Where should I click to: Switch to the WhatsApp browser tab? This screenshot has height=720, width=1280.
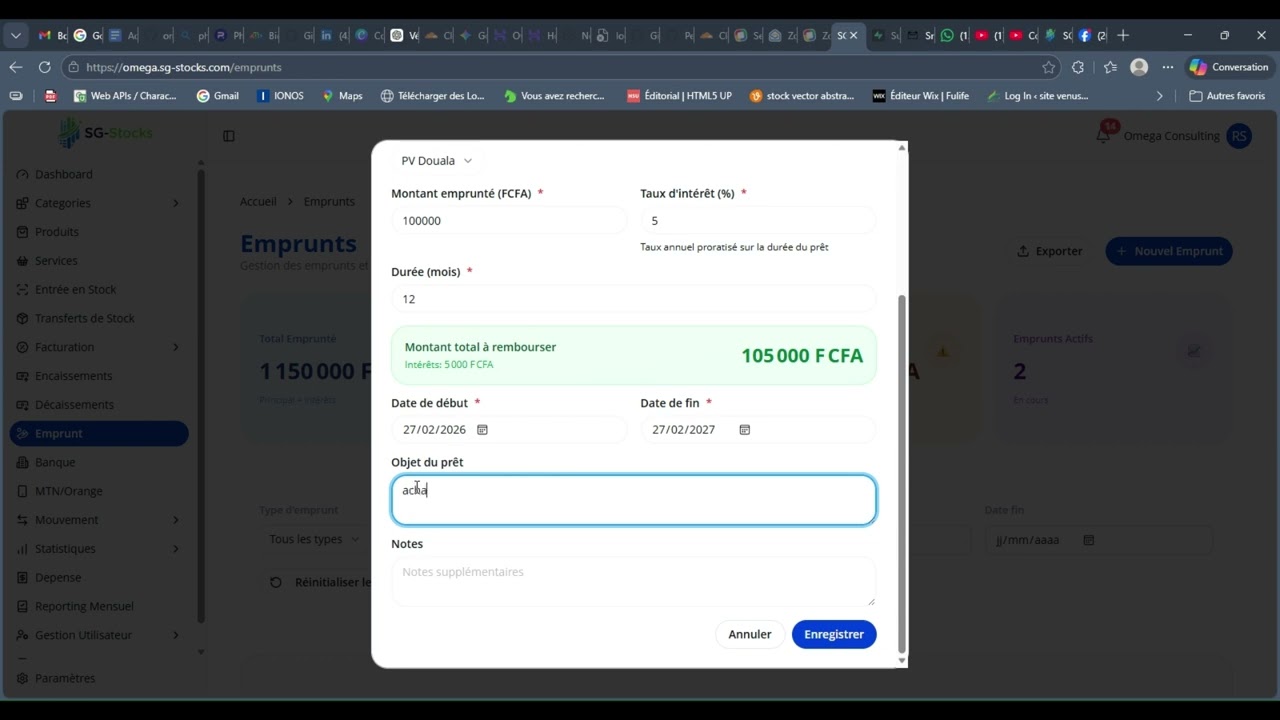(x=955, y=35)
